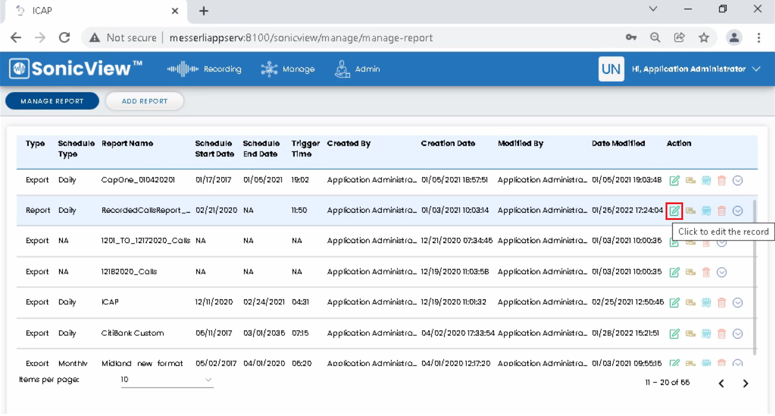Edit the 12182020_Calls export record
The image size is (775, 416).
pos(674,272)
